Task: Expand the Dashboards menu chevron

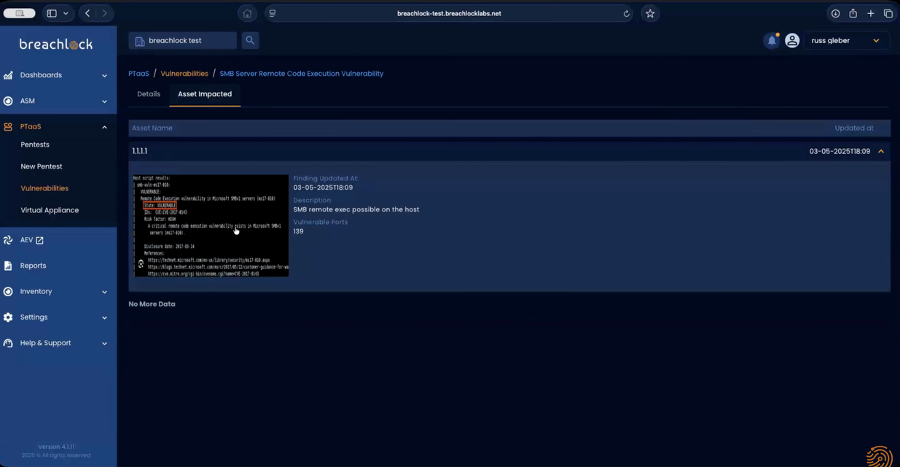Action: click(x=104, y=76)
